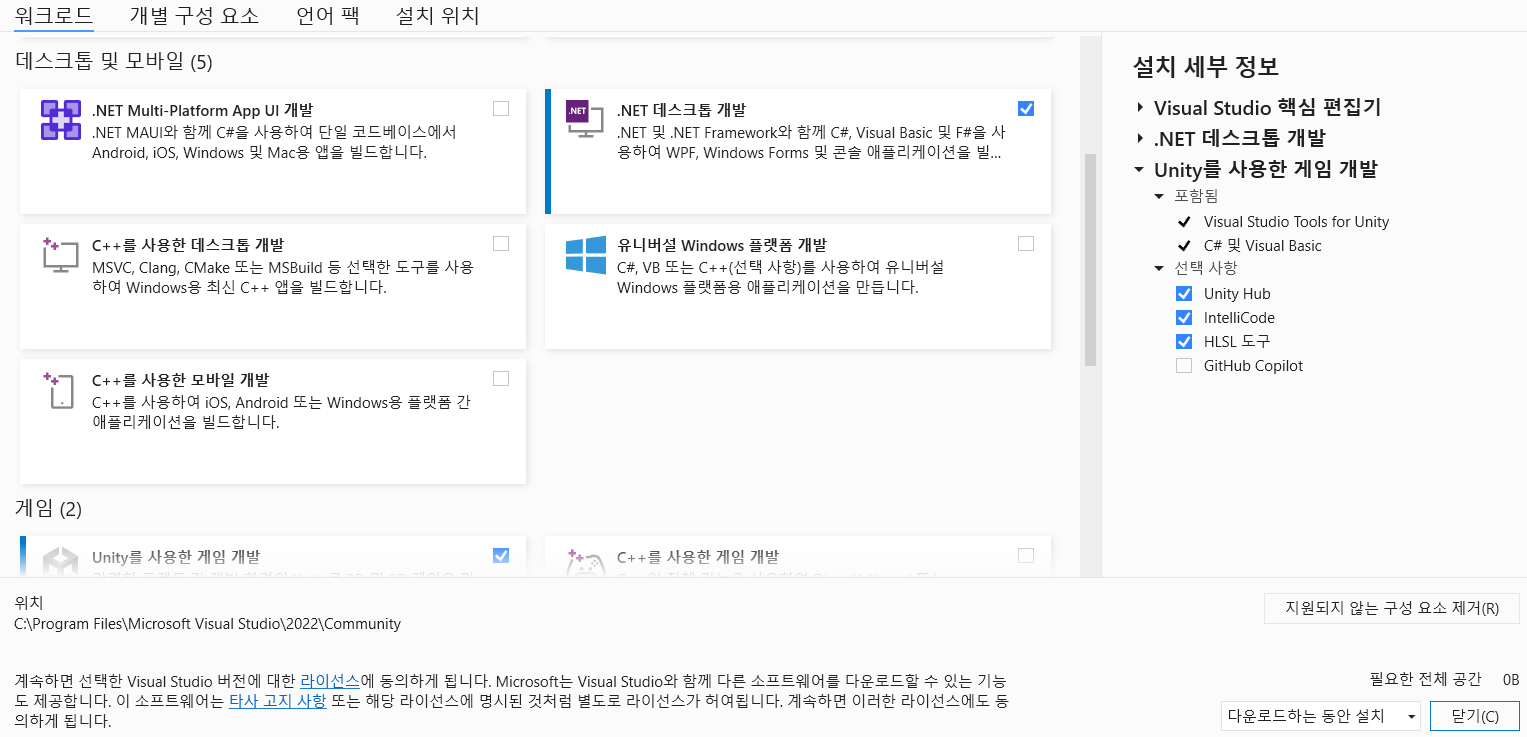
Task: Click the 게임 (2) section heading
Action: [x=48, y=509]
